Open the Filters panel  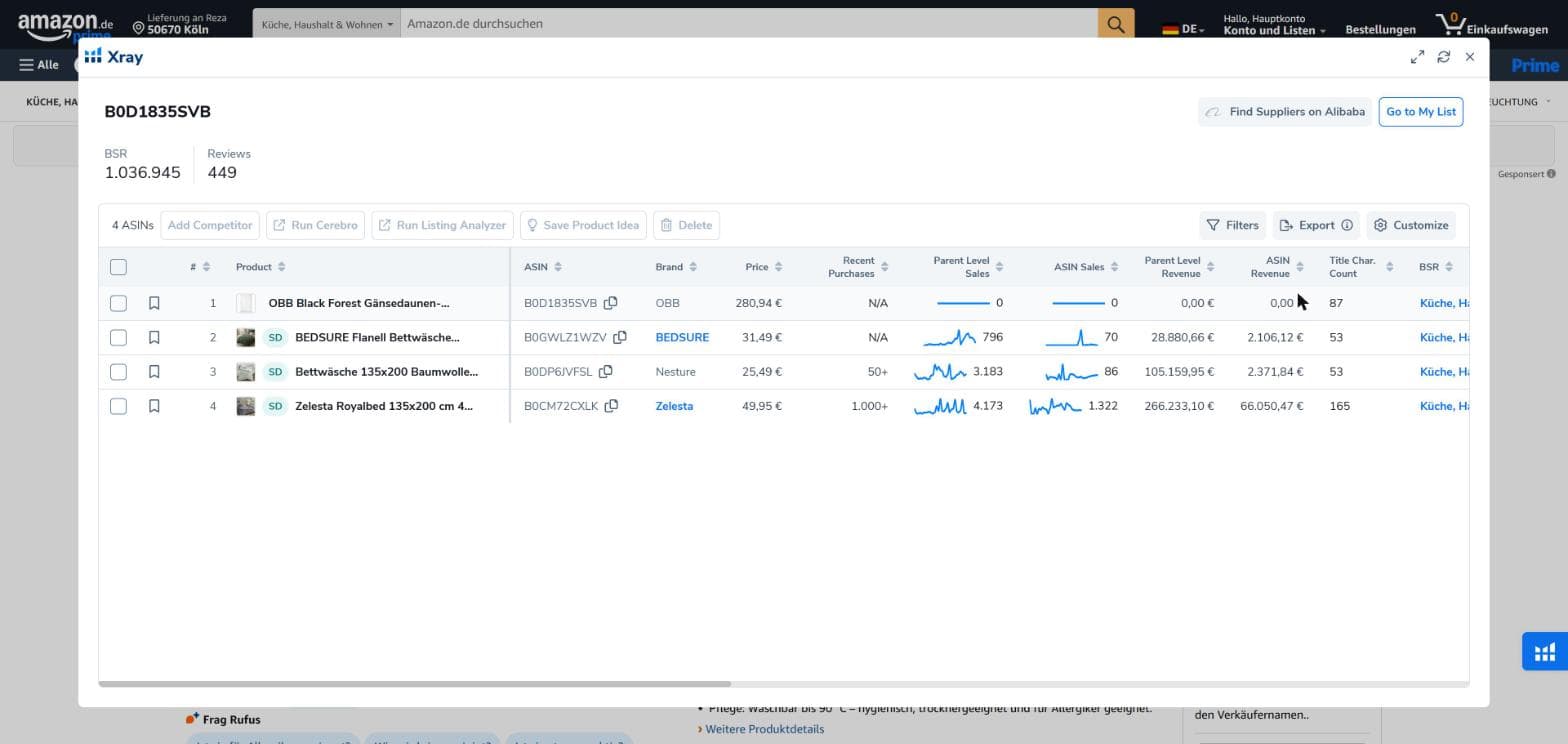click(x=1232, y=225)
